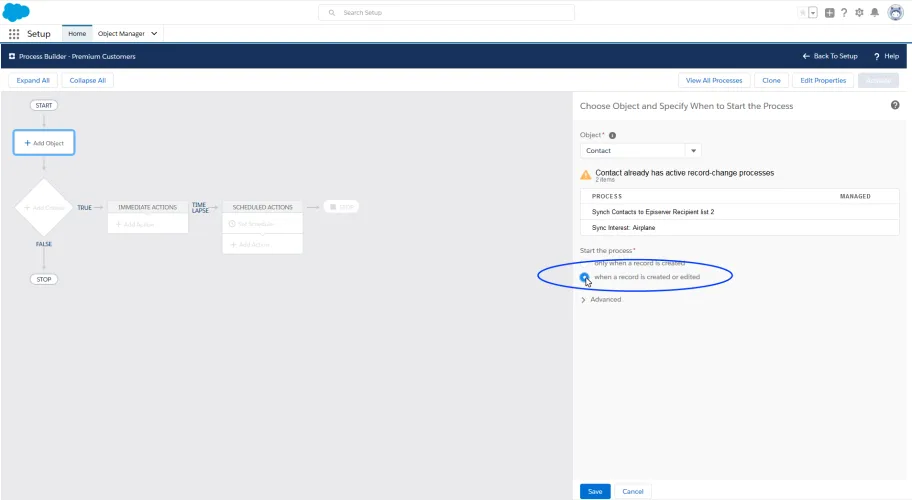Open Process Builder Help link

pos(886,56)
